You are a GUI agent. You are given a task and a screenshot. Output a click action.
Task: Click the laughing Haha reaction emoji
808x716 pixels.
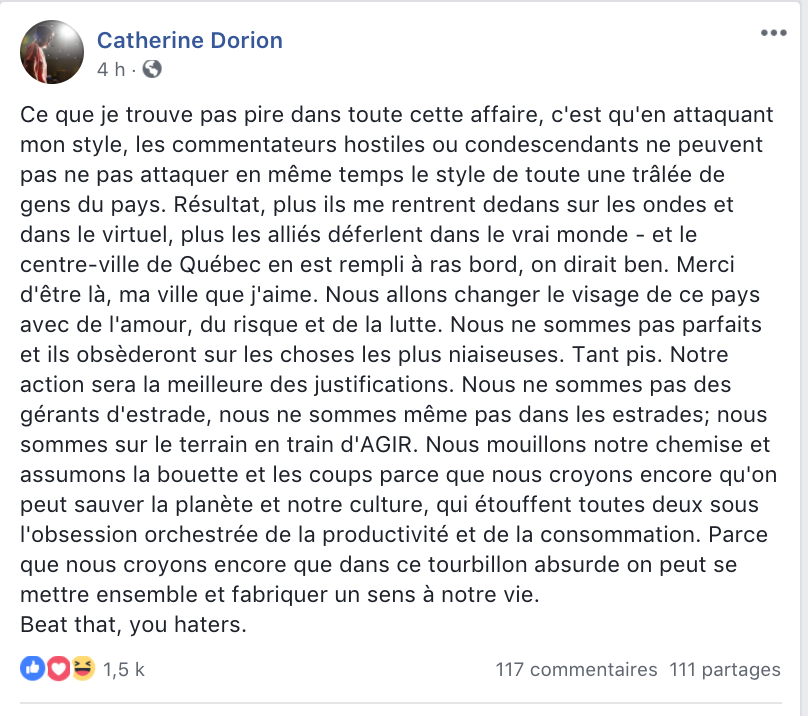(x=83, y=669)
